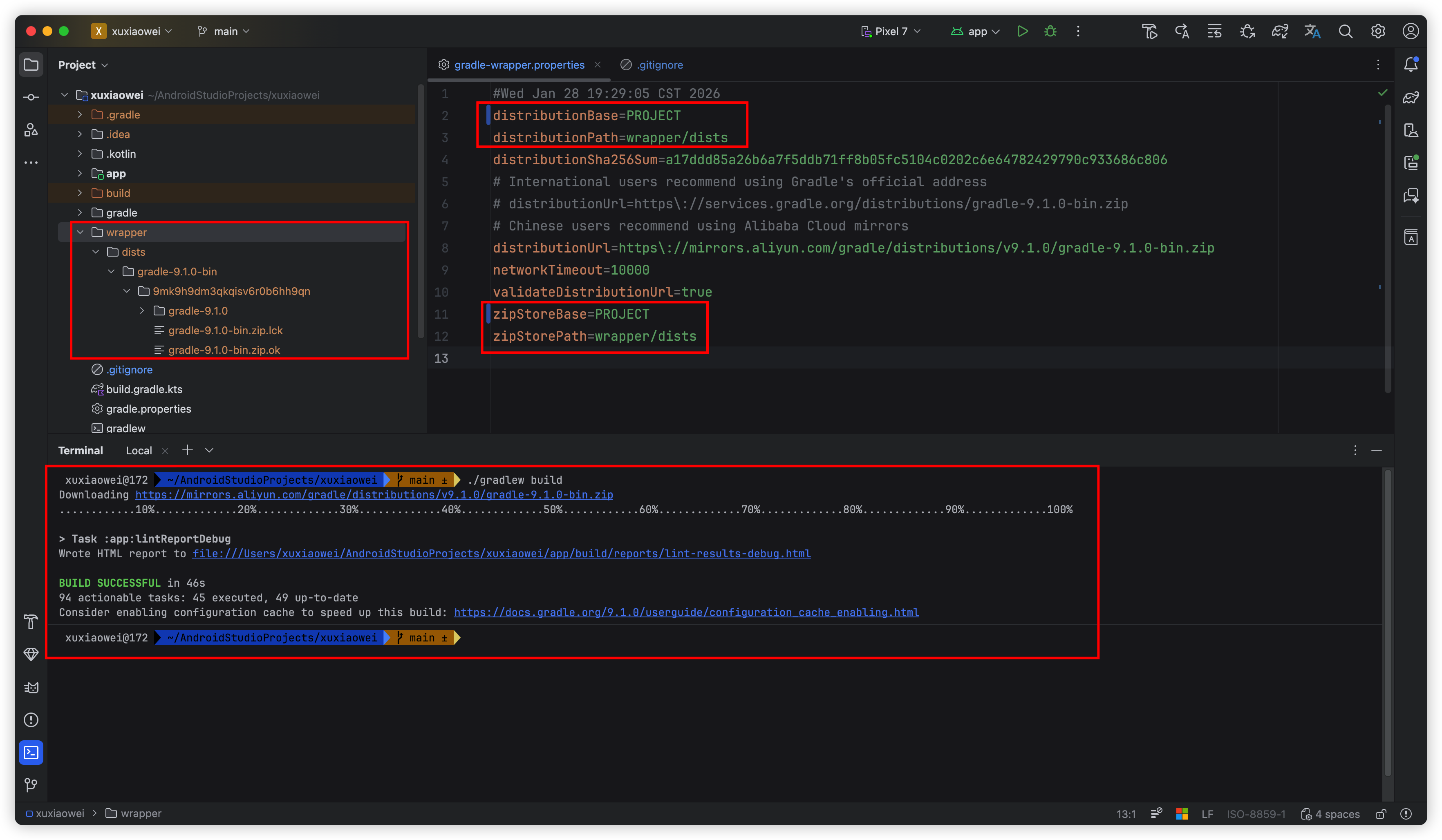Open the Git tool window in the bottom-left sidebar
The image size is (1442, 840).
coord(31,785)
